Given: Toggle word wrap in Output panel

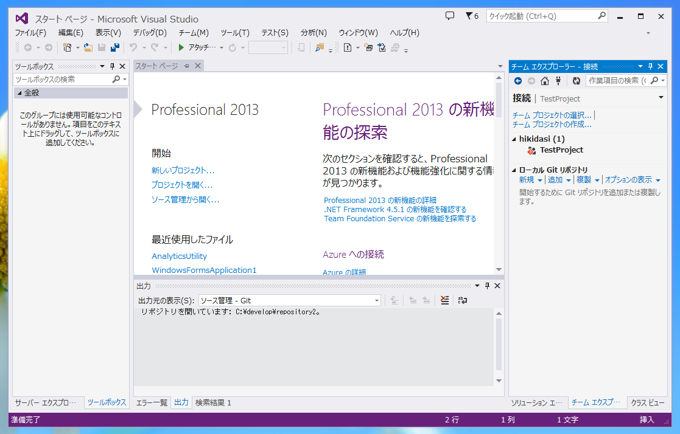Looking at the screenshot, I should (462, 300).
